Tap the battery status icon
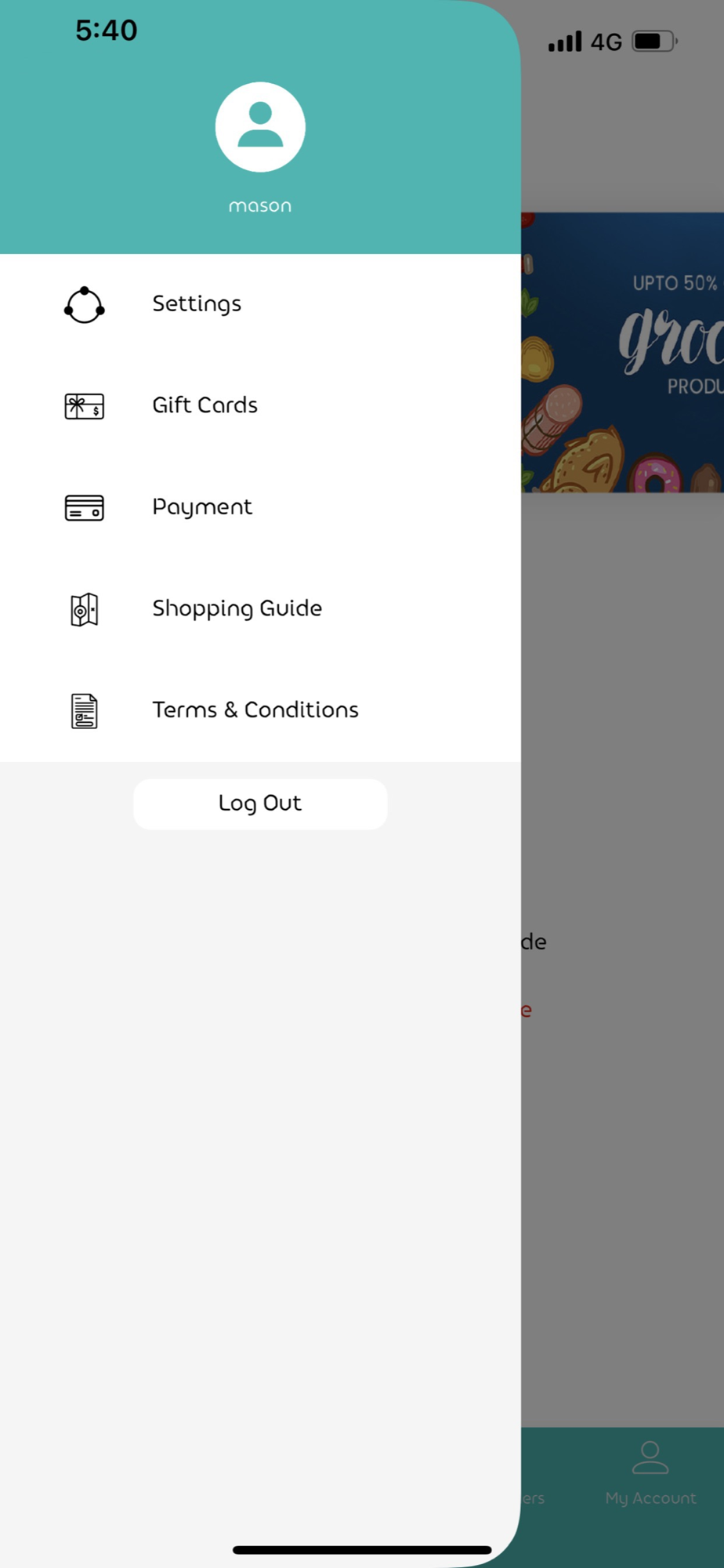The height and width of the screenshot is (1568, 724). pos(655,42)
